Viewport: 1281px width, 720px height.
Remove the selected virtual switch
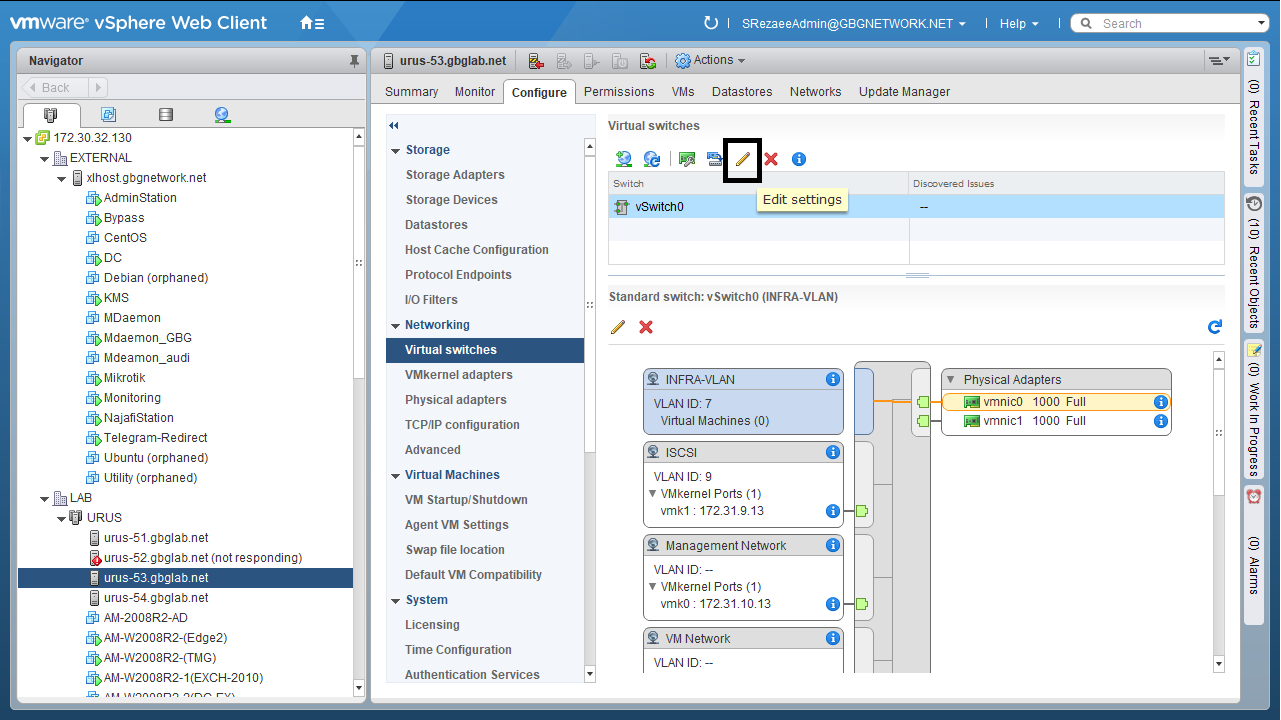(x=771, y=159)
